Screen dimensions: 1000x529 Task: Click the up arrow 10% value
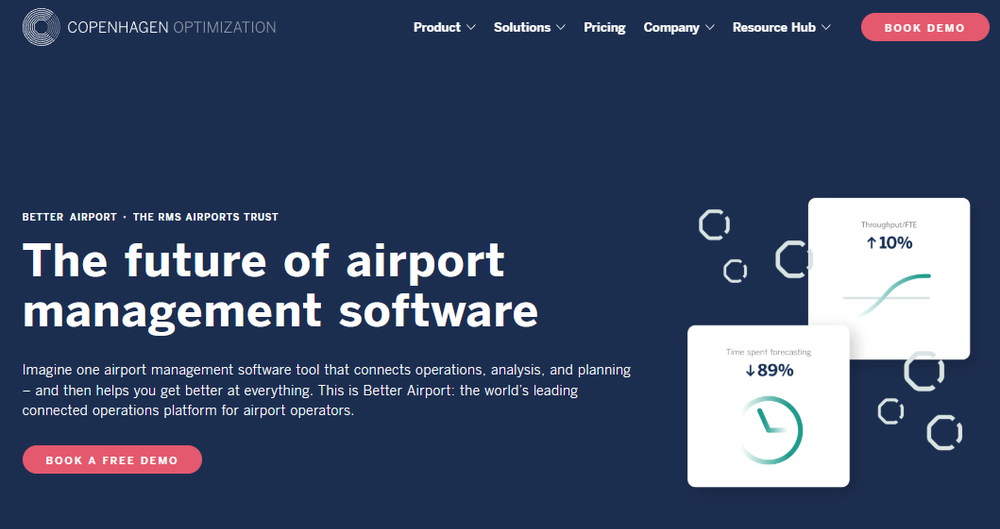pos(889,242)
